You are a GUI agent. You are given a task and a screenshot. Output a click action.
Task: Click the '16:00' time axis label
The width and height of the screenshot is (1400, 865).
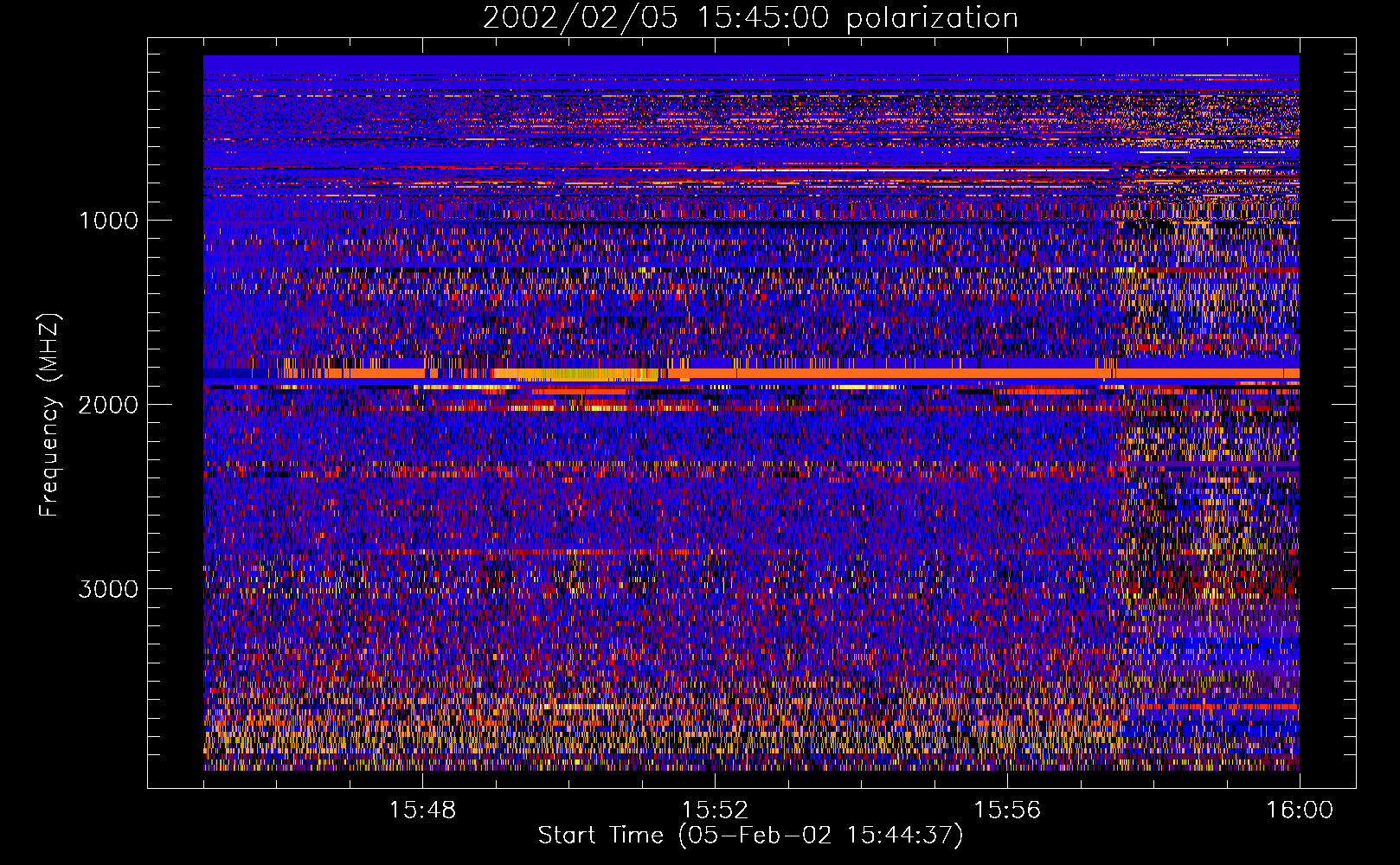click(1300, 811)
